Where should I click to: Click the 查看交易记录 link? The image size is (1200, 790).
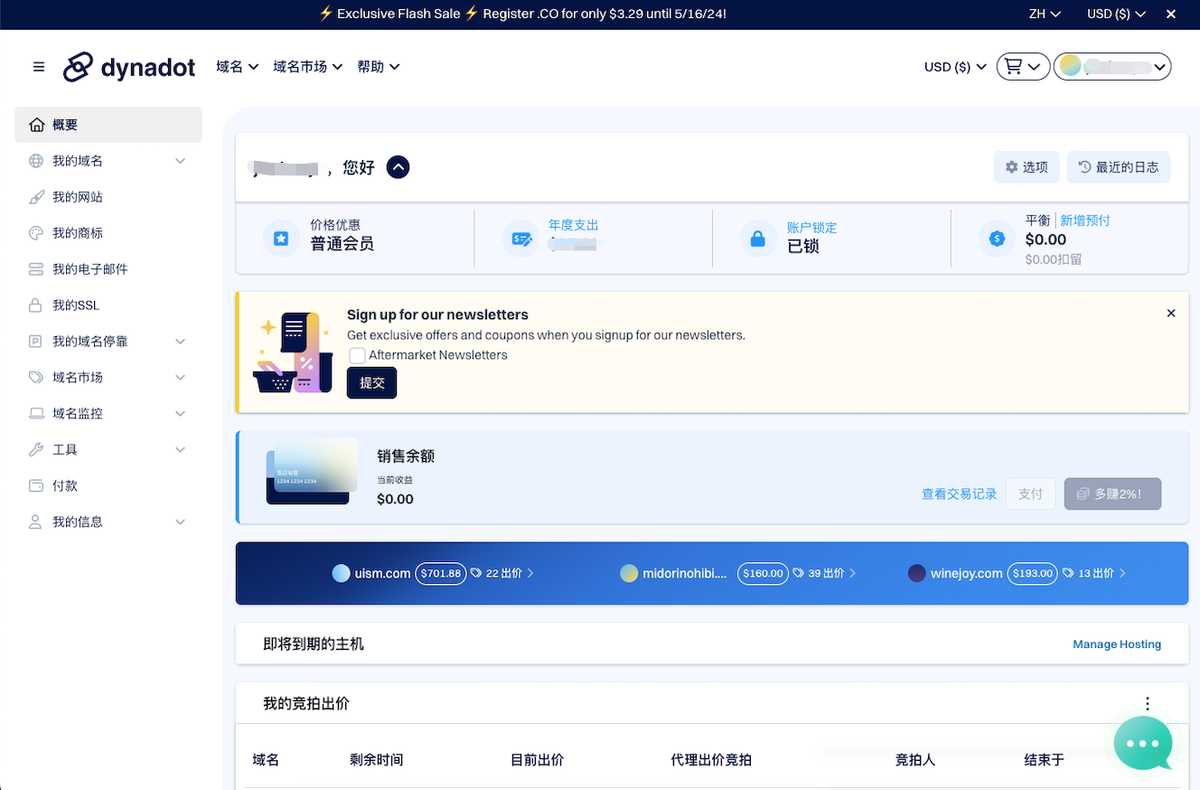959,494
